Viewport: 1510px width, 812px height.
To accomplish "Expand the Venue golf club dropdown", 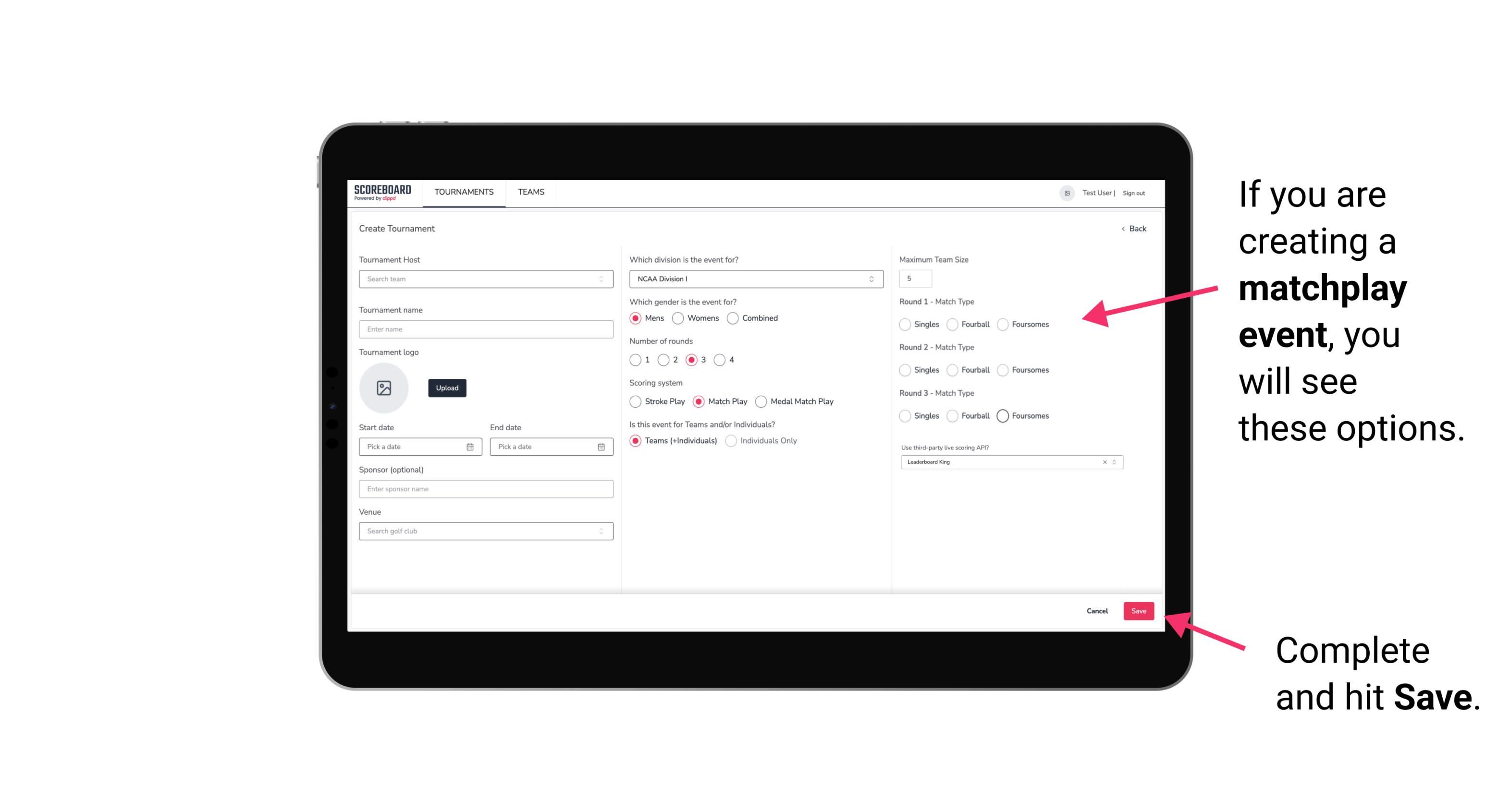I will pos(601,531).
